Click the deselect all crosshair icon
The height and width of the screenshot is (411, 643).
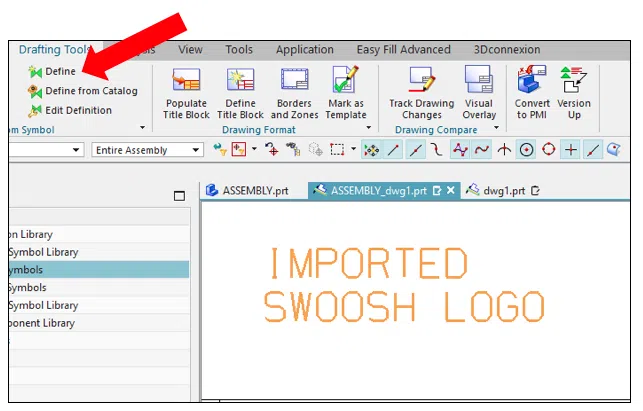point(271,150)
